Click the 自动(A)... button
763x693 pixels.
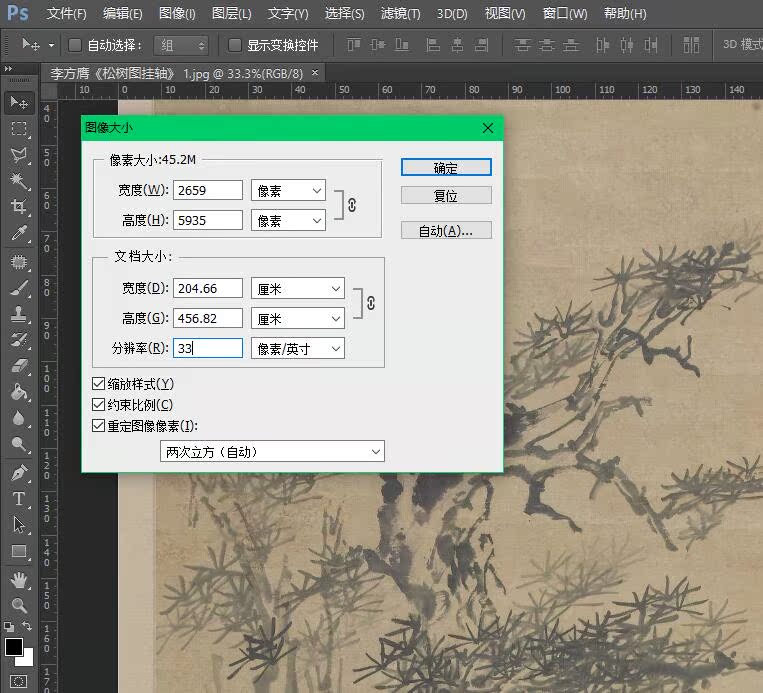pyautogui.click(x=446, y=231)
